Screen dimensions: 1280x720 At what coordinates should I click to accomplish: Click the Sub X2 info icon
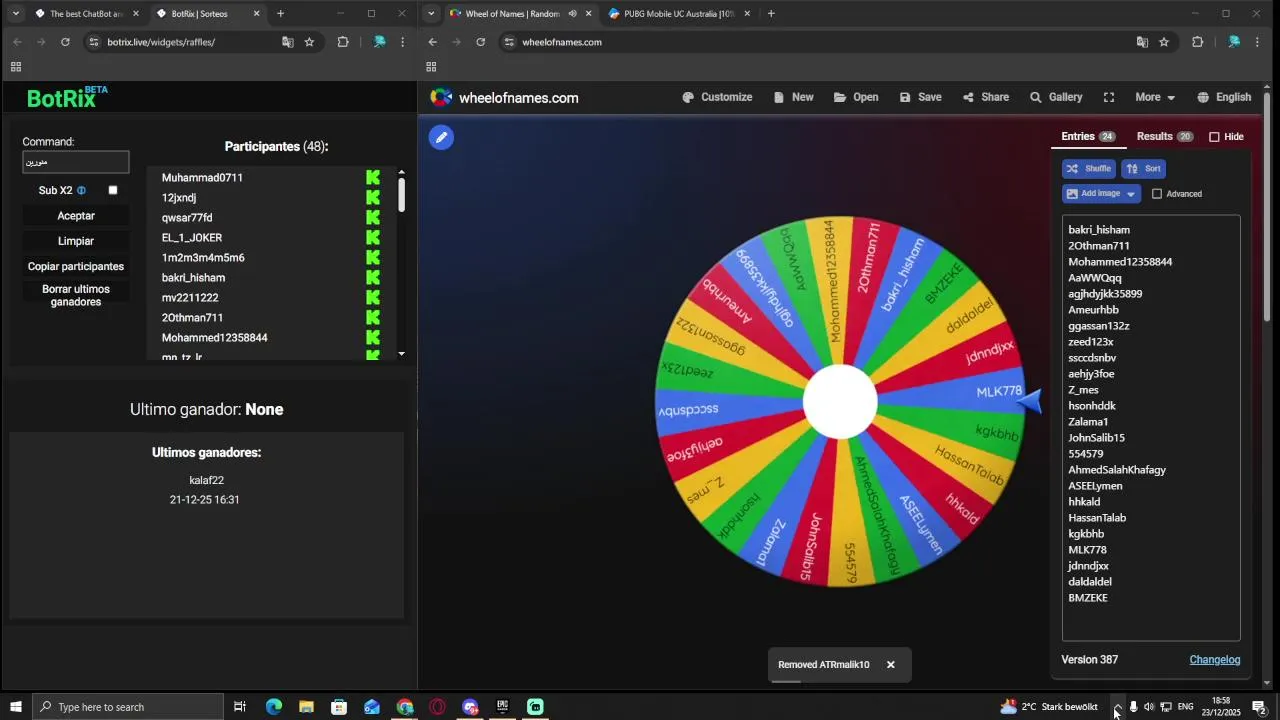click(x=82, y=190)
